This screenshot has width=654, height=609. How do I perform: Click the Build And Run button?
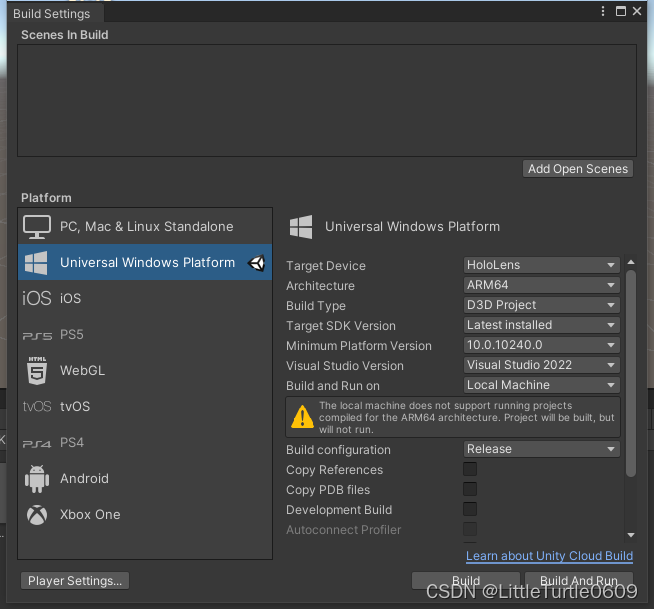[x=579, y=581]
